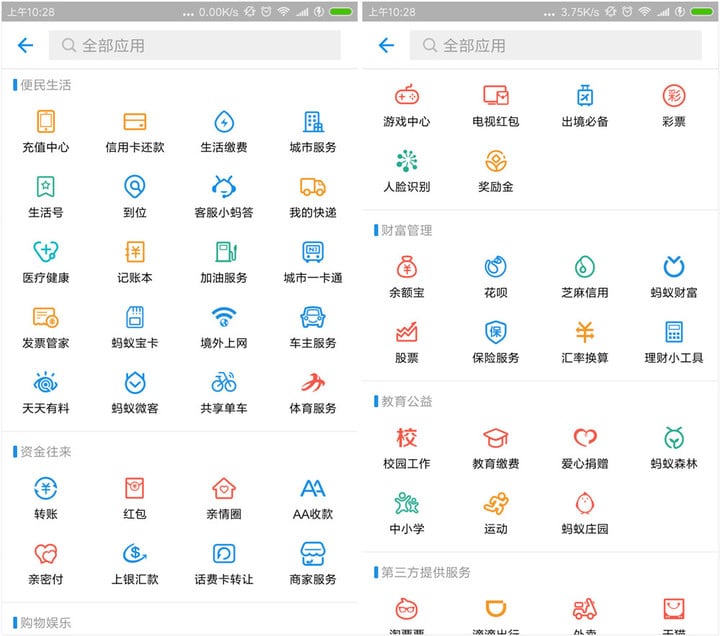Tap the AA收款 split bill icon
This screenshot has width=720, height=636.
313,488
